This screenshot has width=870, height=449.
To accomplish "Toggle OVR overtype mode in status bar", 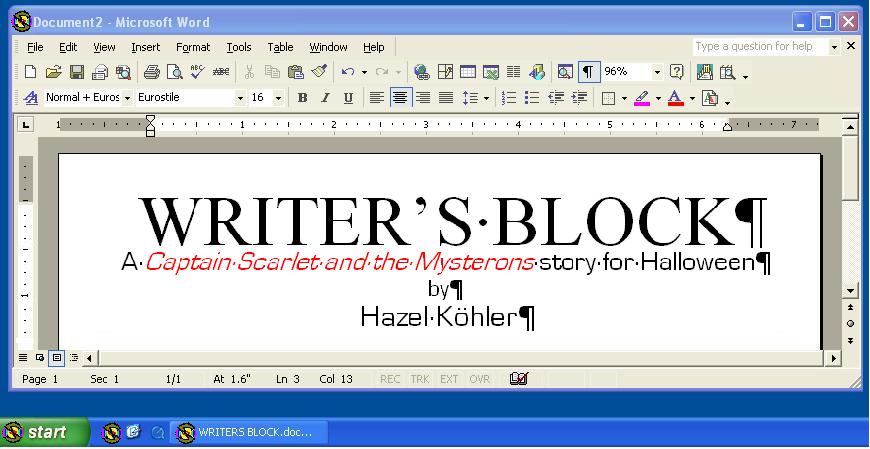I will coord(479,379).
